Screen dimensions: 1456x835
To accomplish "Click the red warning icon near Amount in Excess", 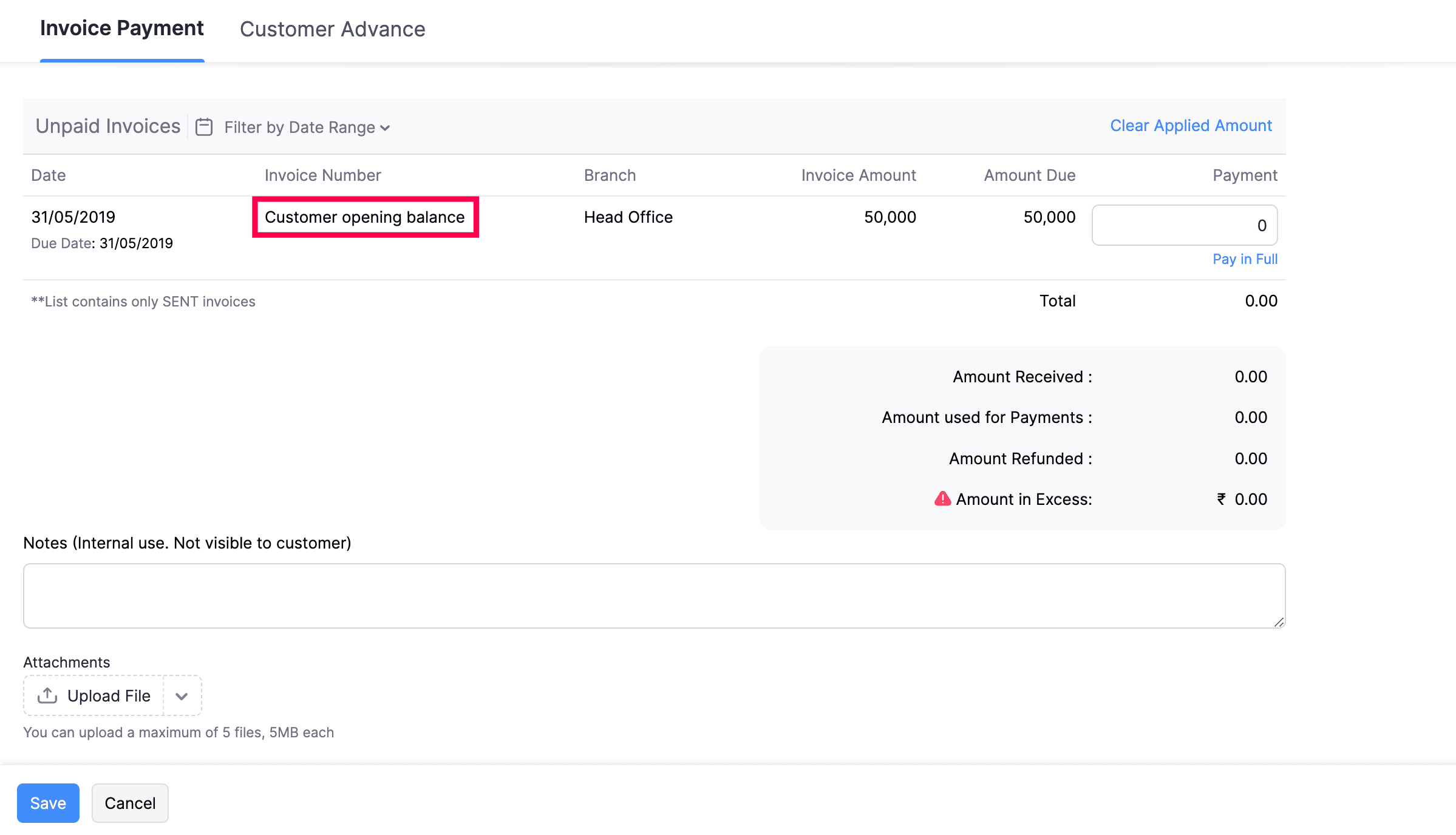I will tap(942, 499).
